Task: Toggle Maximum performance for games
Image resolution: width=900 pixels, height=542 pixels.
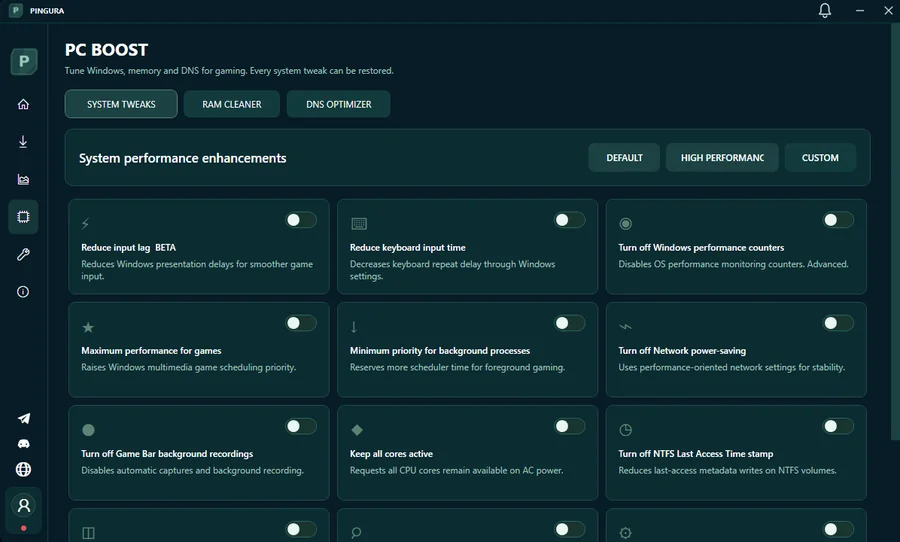Action: pos(301,323)
